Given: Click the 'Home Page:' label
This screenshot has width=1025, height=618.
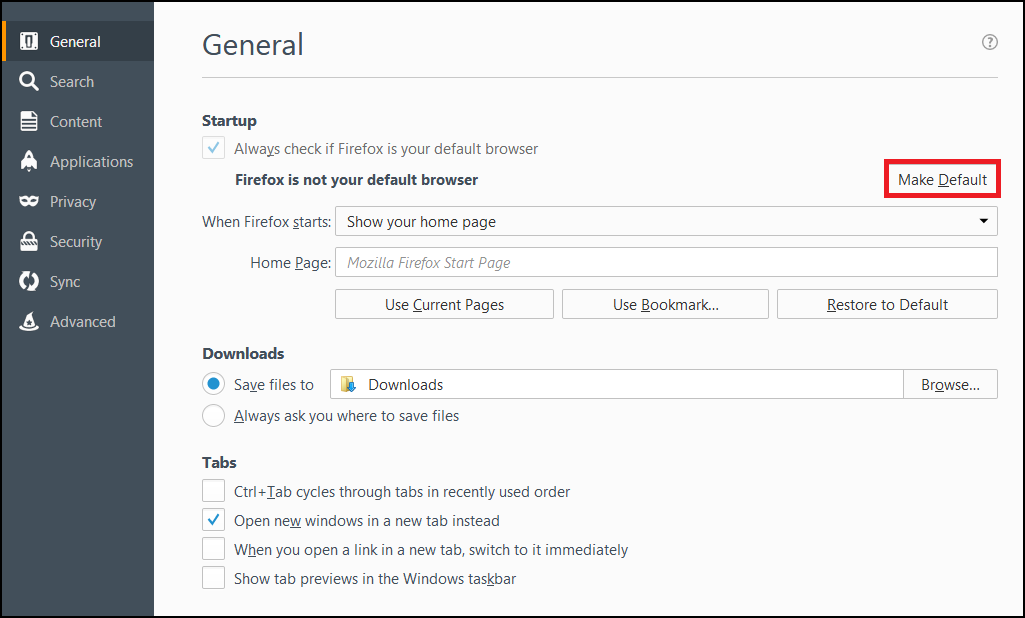Looking at the screenshot, I should [291, 262].
